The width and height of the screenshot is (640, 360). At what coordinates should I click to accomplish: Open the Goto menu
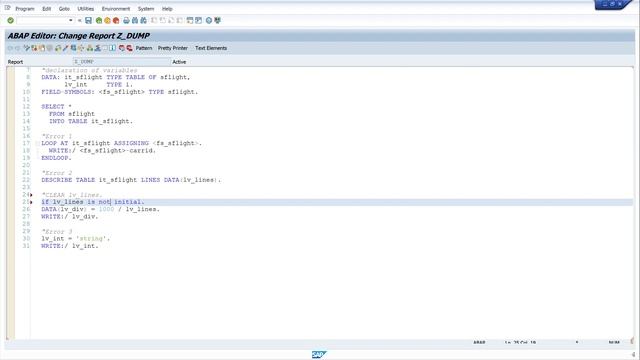[64, 9]
